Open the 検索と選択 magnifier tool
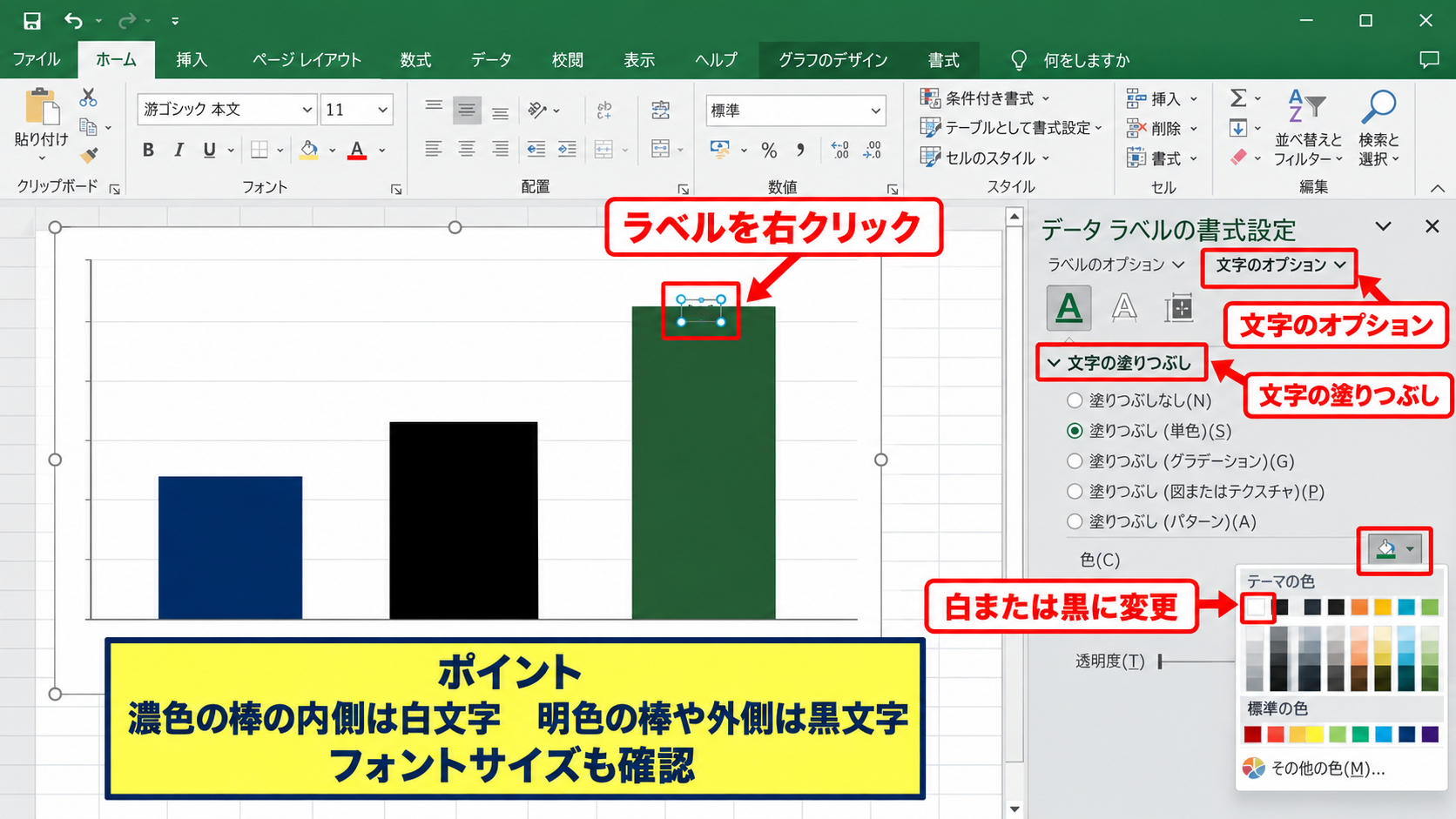This screenshot has width=1456, height=819. pyautogui.click(x=1378, y=127)
